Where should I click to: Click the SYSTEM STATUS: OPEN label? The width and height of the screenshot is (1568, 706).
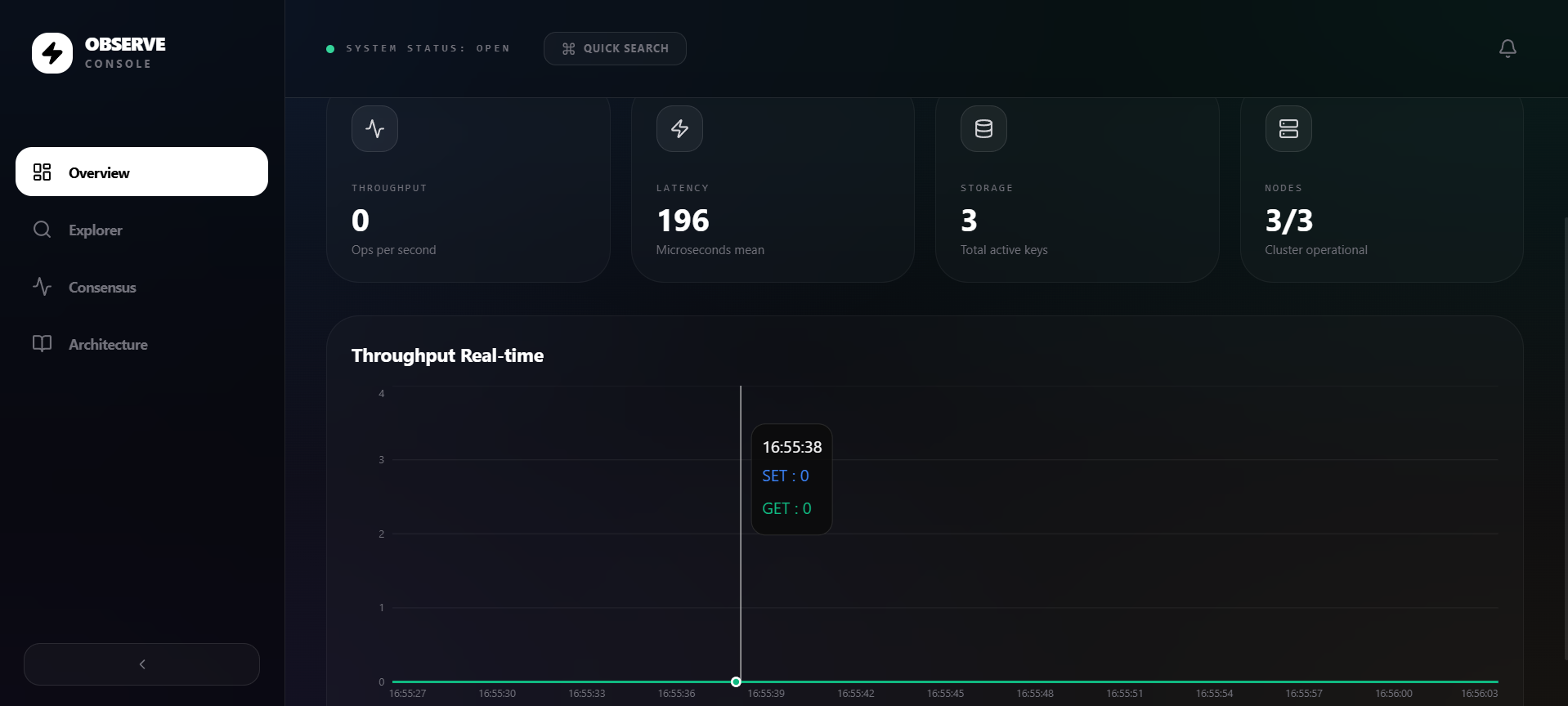[428, 49]
